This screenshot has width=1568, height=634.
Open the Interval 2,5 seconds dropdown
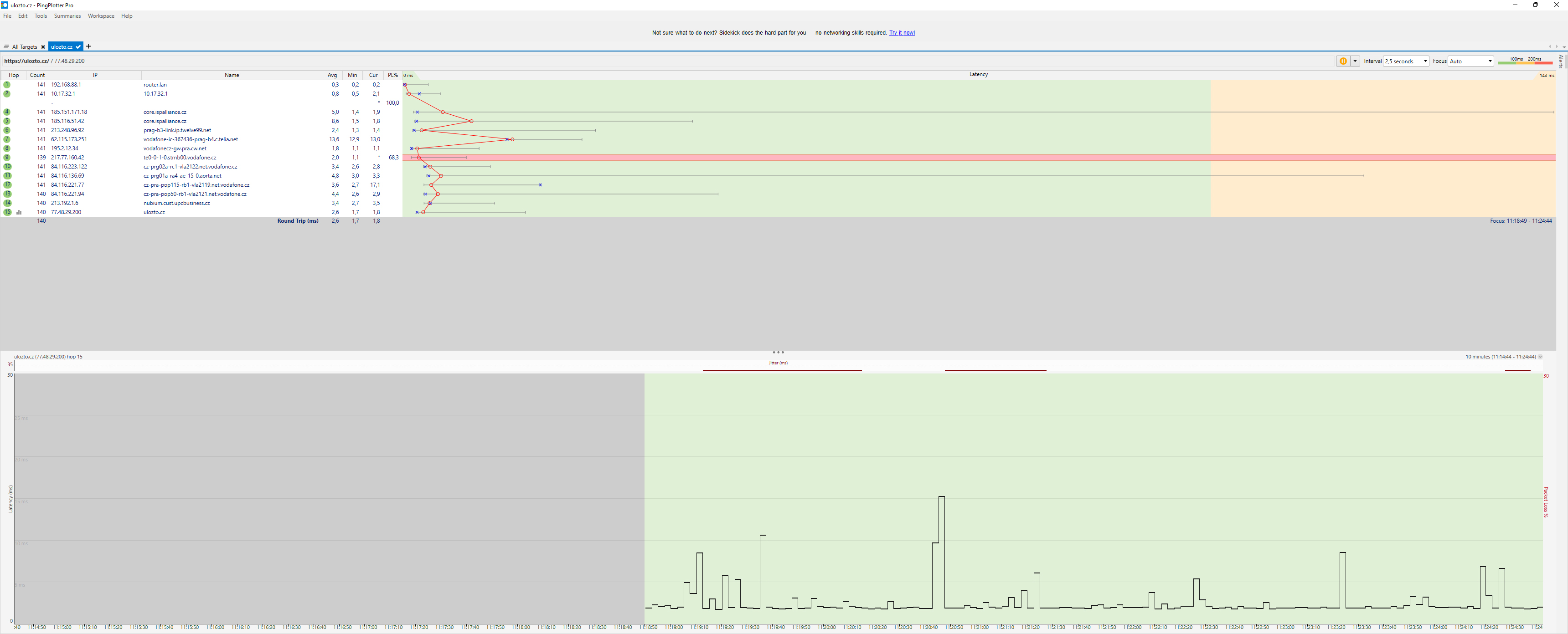point(1406,61)
